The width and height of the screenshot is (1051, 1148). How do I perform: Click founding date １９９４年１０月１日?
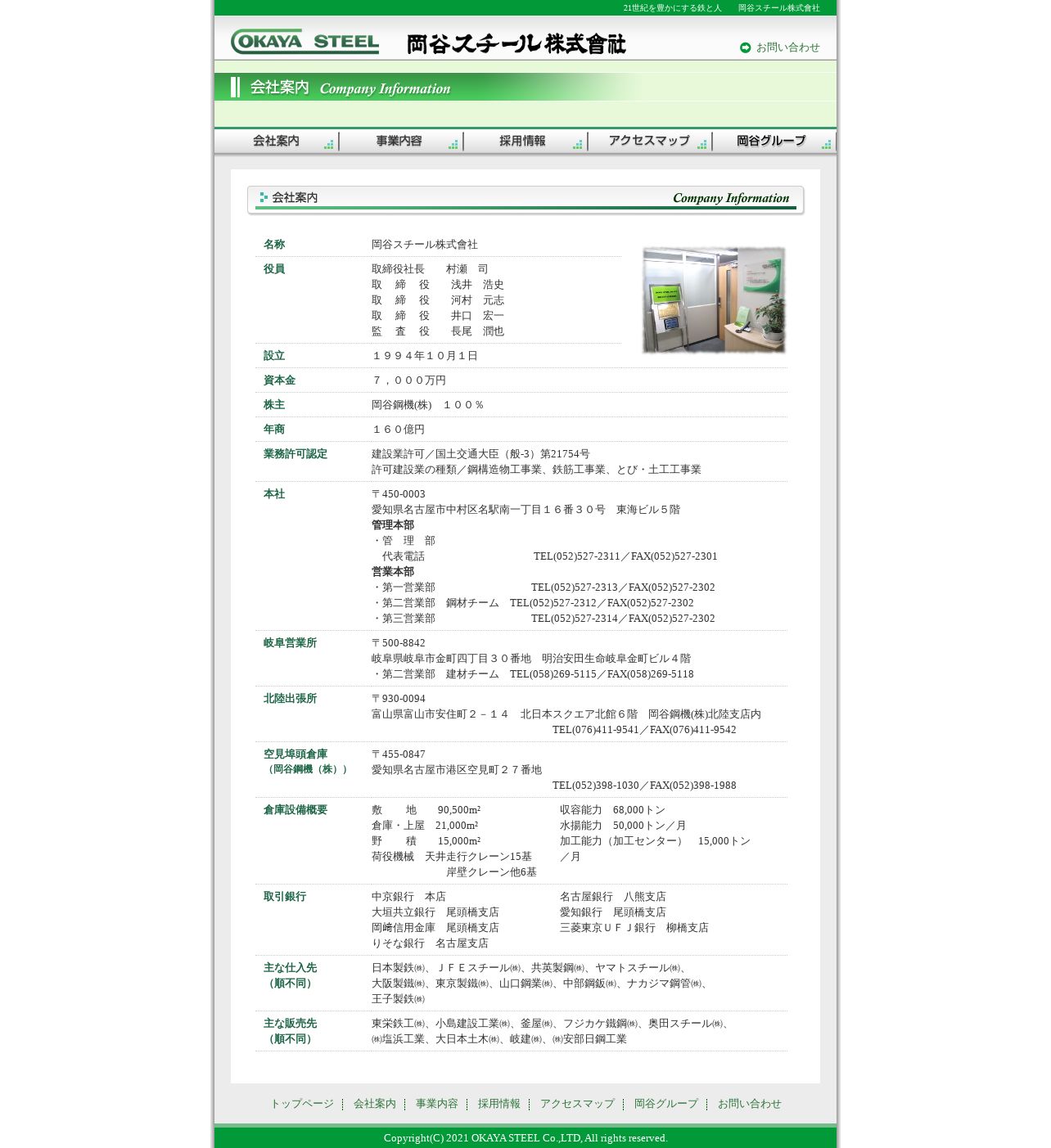tap(425, 356)
